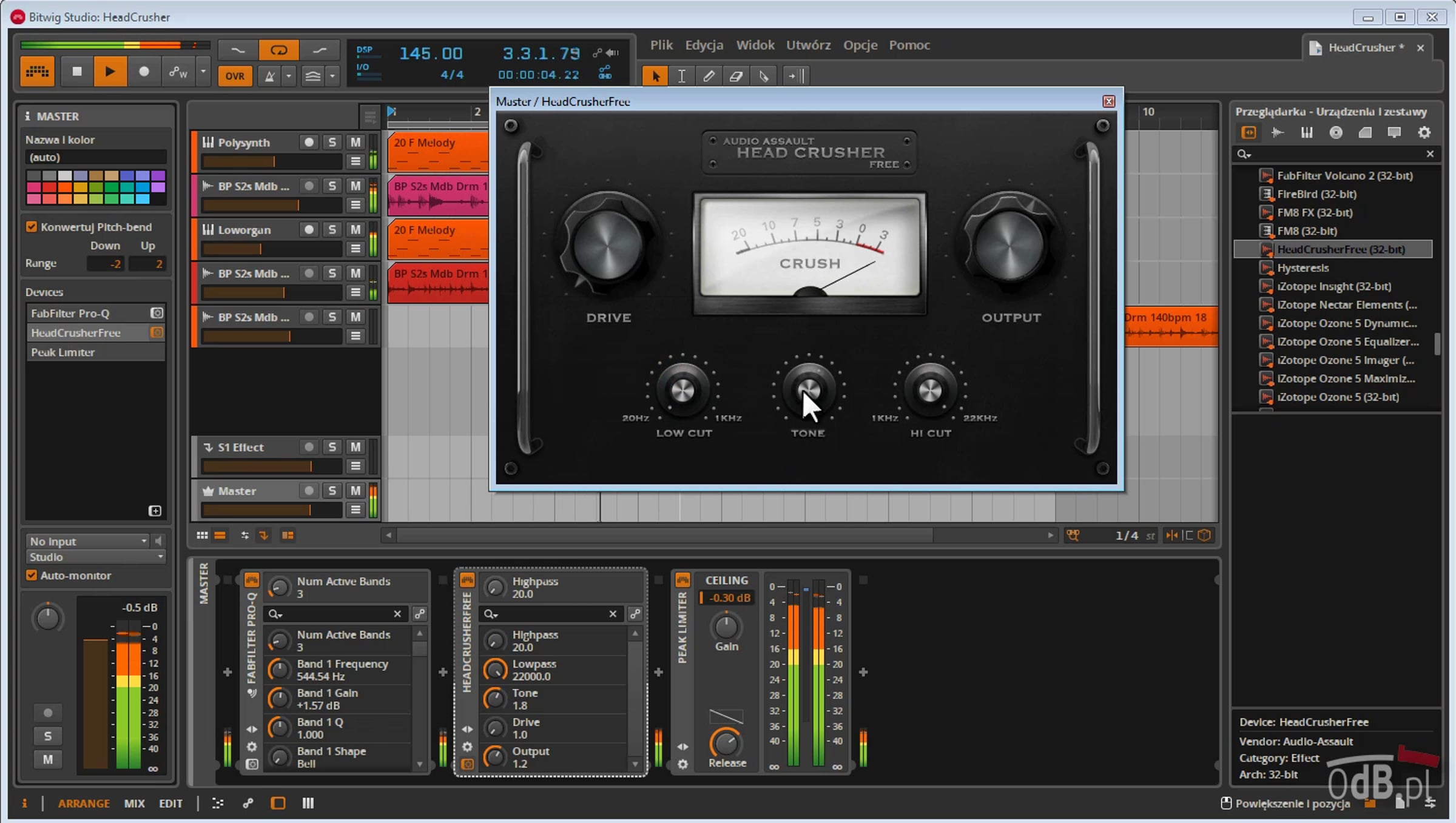Screen dimensions: 1456x823
Task: Select iZotope Insight (32-bit) in browser
Action: pyautogui.click(x=1335, y=286)
